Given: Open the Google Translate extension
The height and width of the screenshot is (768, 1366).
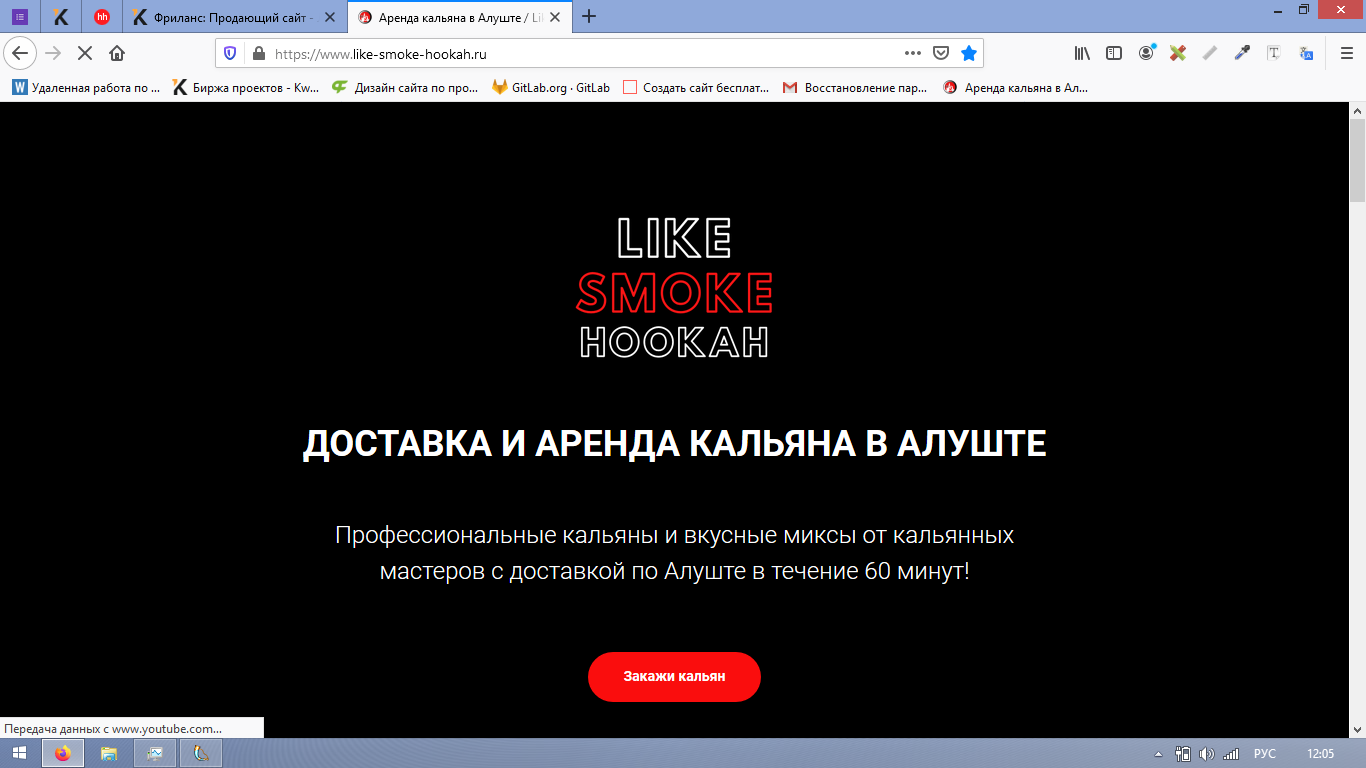Looking at the screenshot, I should (1306, 53).
